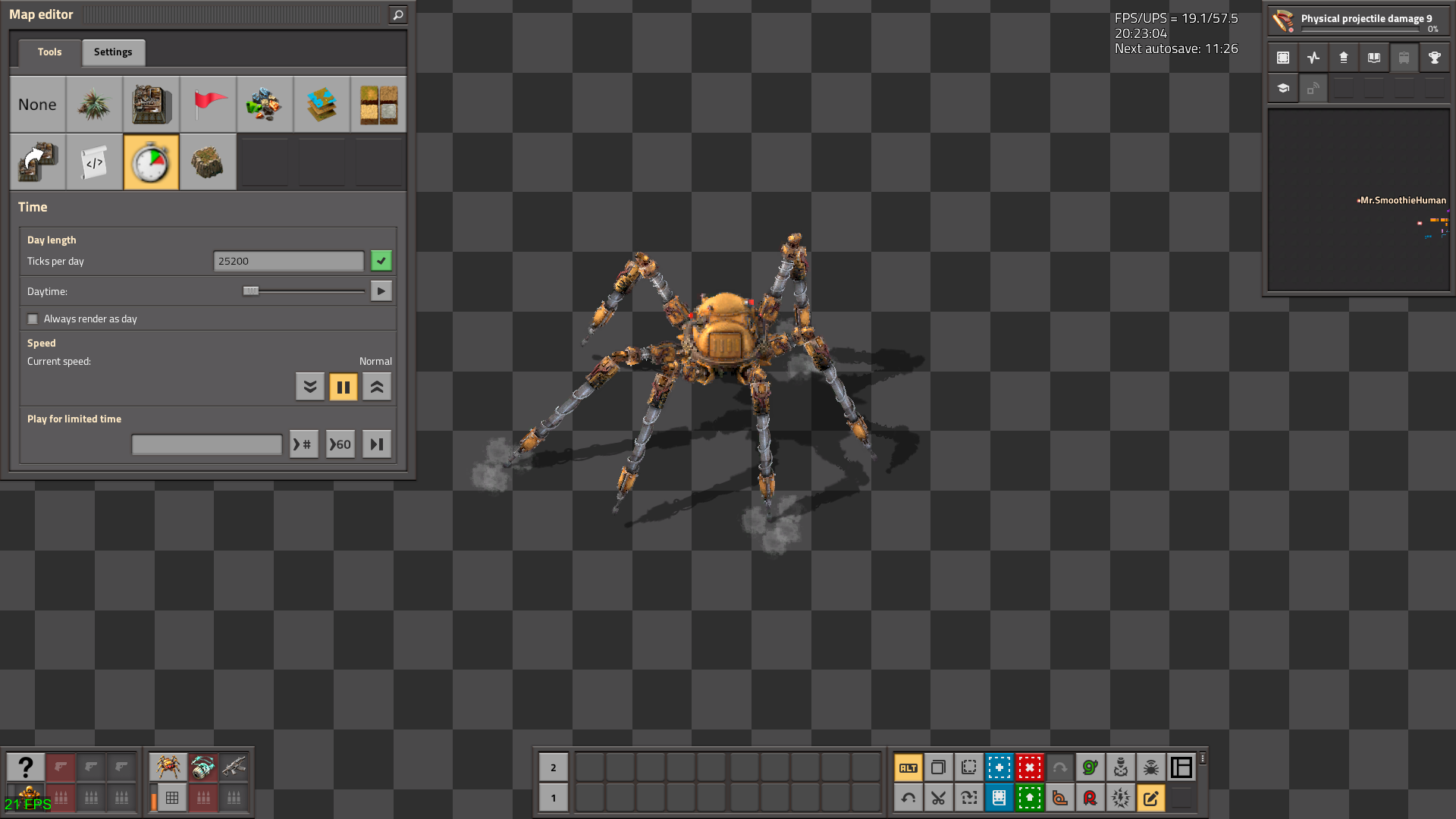Click the Play for limited time field
Image resolution: width=1456 pixels, height=819 pixels.
click(x=207, y=444)
